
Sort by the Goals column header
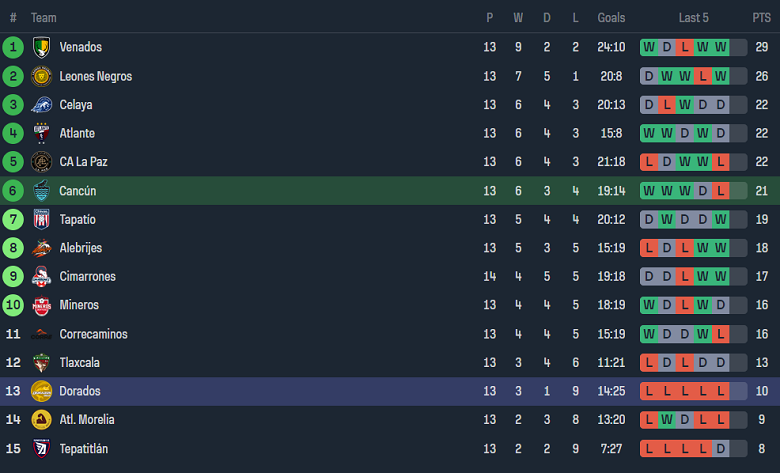pyautogui.click(x=611, y=18)
